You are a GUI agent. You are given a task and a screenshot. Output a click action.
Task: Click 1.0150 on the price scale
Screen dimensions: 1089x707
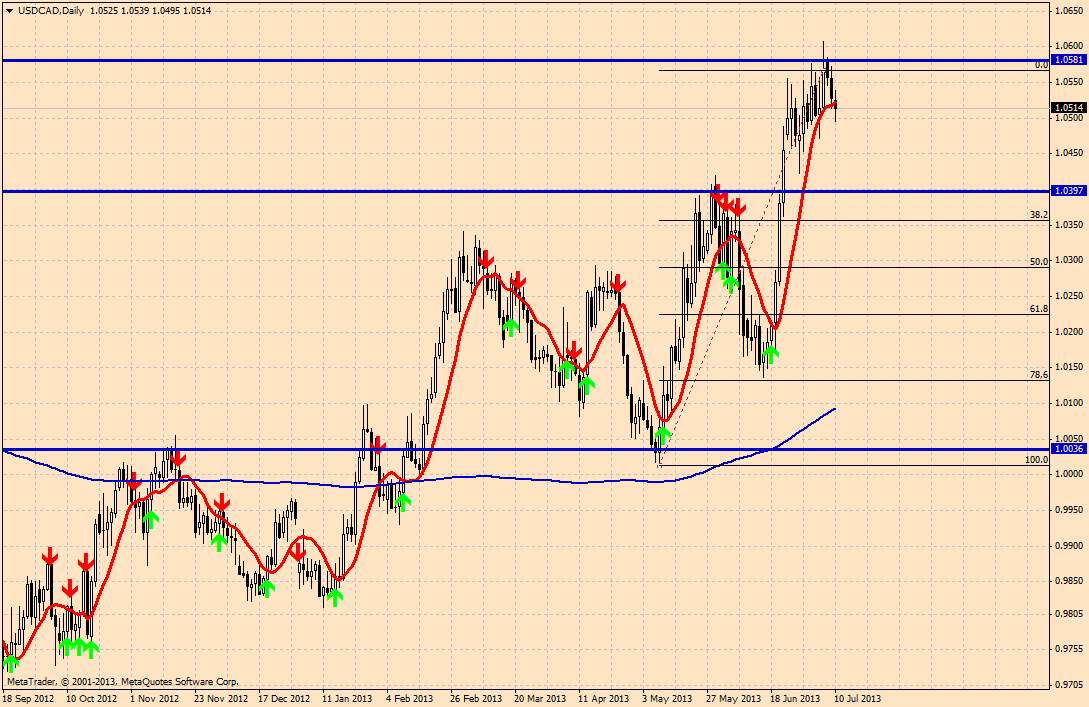click(x=1069, y=367)
